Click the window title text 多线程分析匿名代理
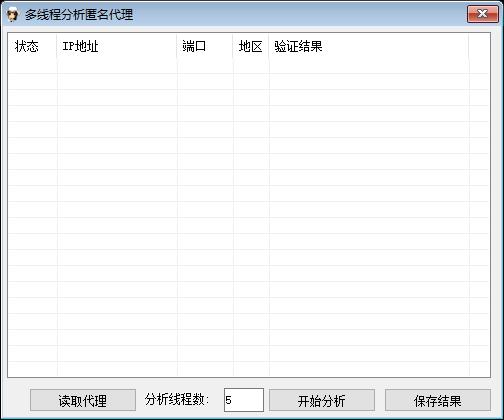504x420 pixels. click(x=79, y=15)
